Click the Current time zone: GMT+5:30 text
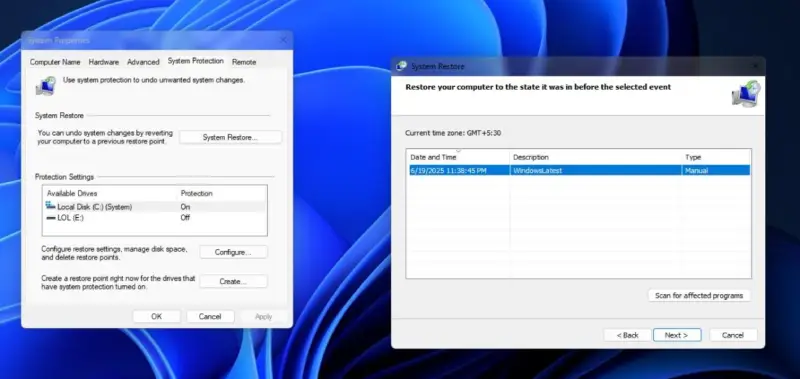Screen dimensions: 800x379 (453, 133)
